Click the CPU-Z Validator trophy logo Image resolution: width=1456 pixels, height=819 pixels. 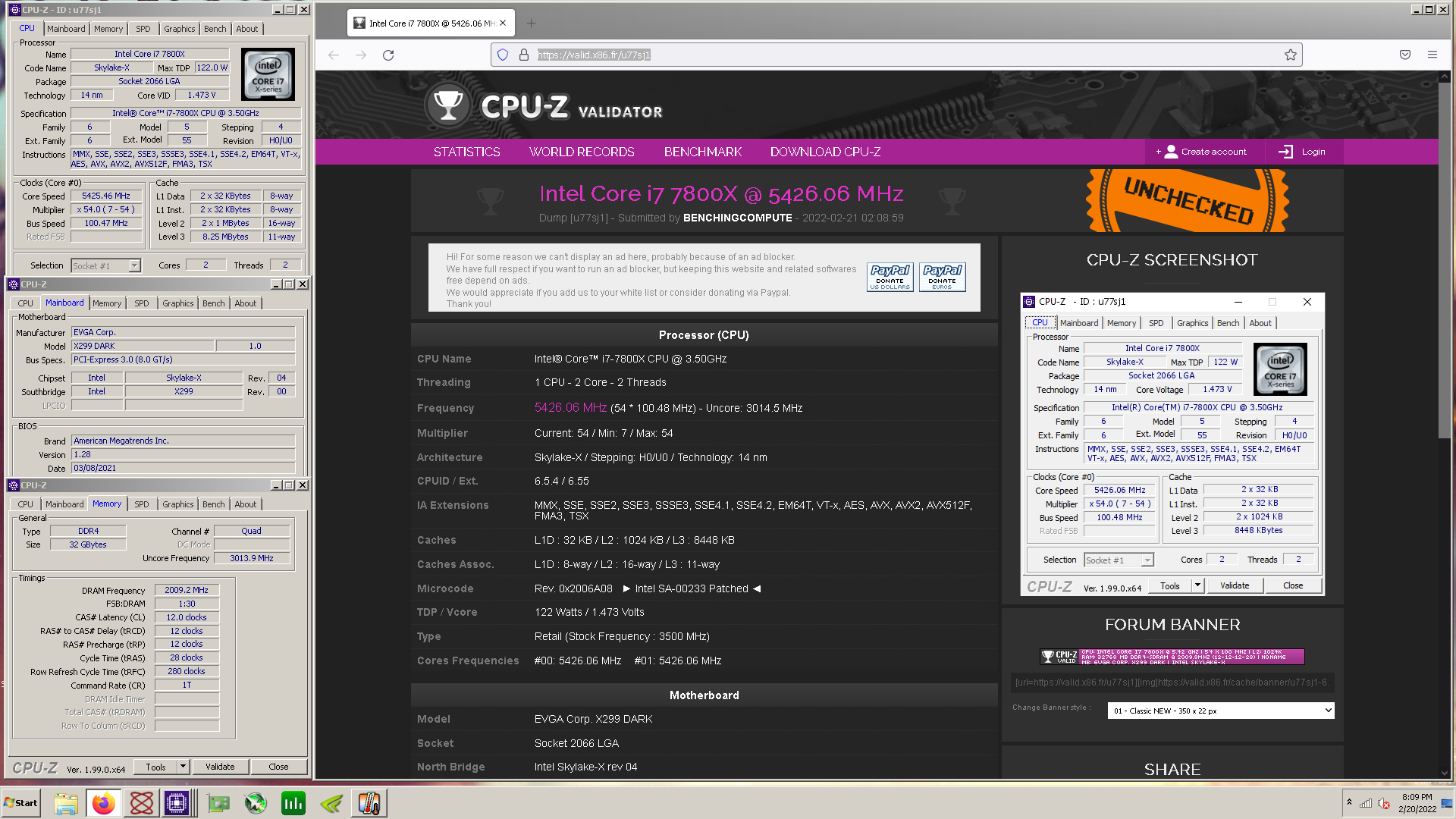click(449, 105)
